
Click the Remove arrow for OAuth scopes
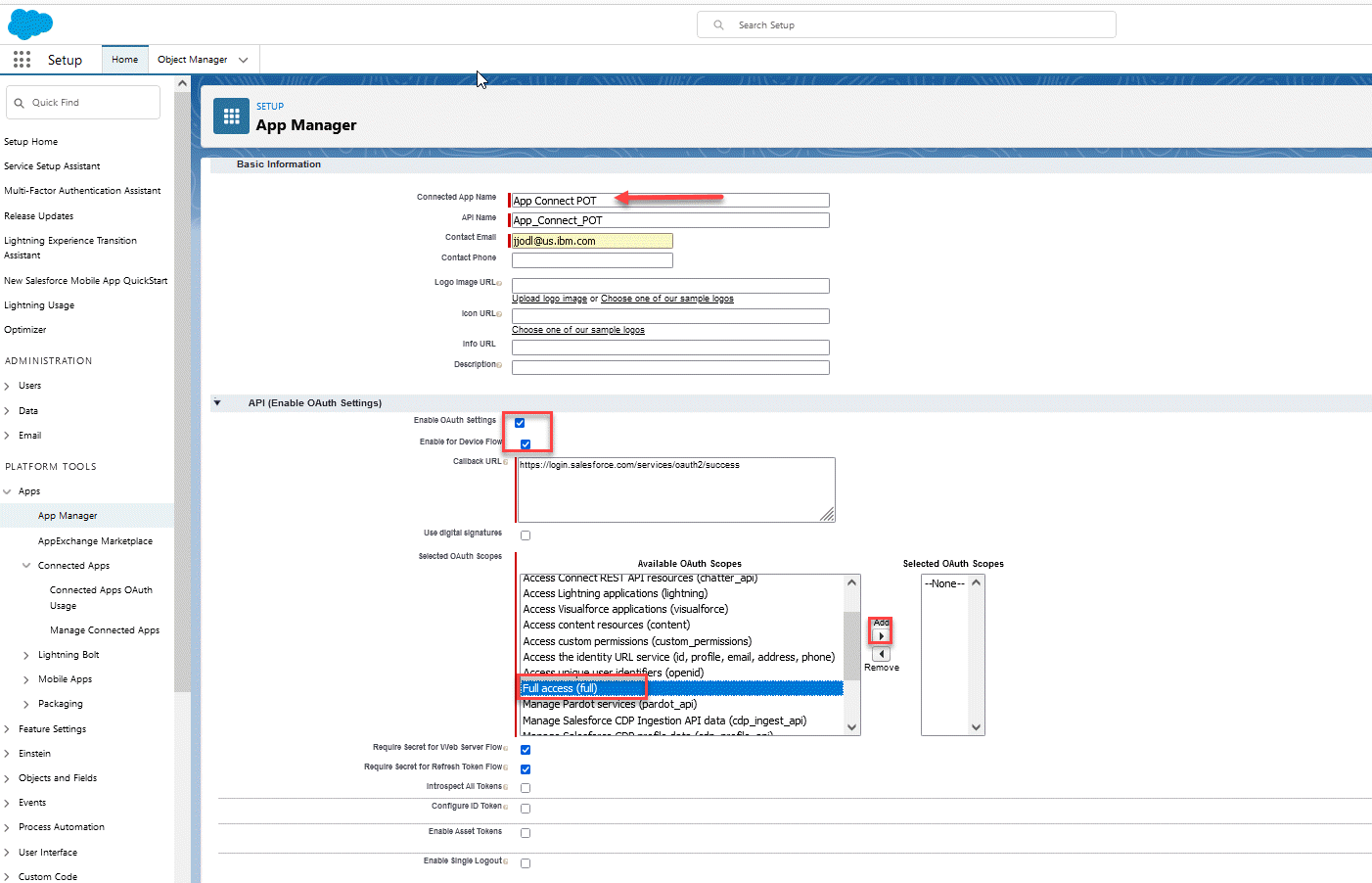pos(881,654)
